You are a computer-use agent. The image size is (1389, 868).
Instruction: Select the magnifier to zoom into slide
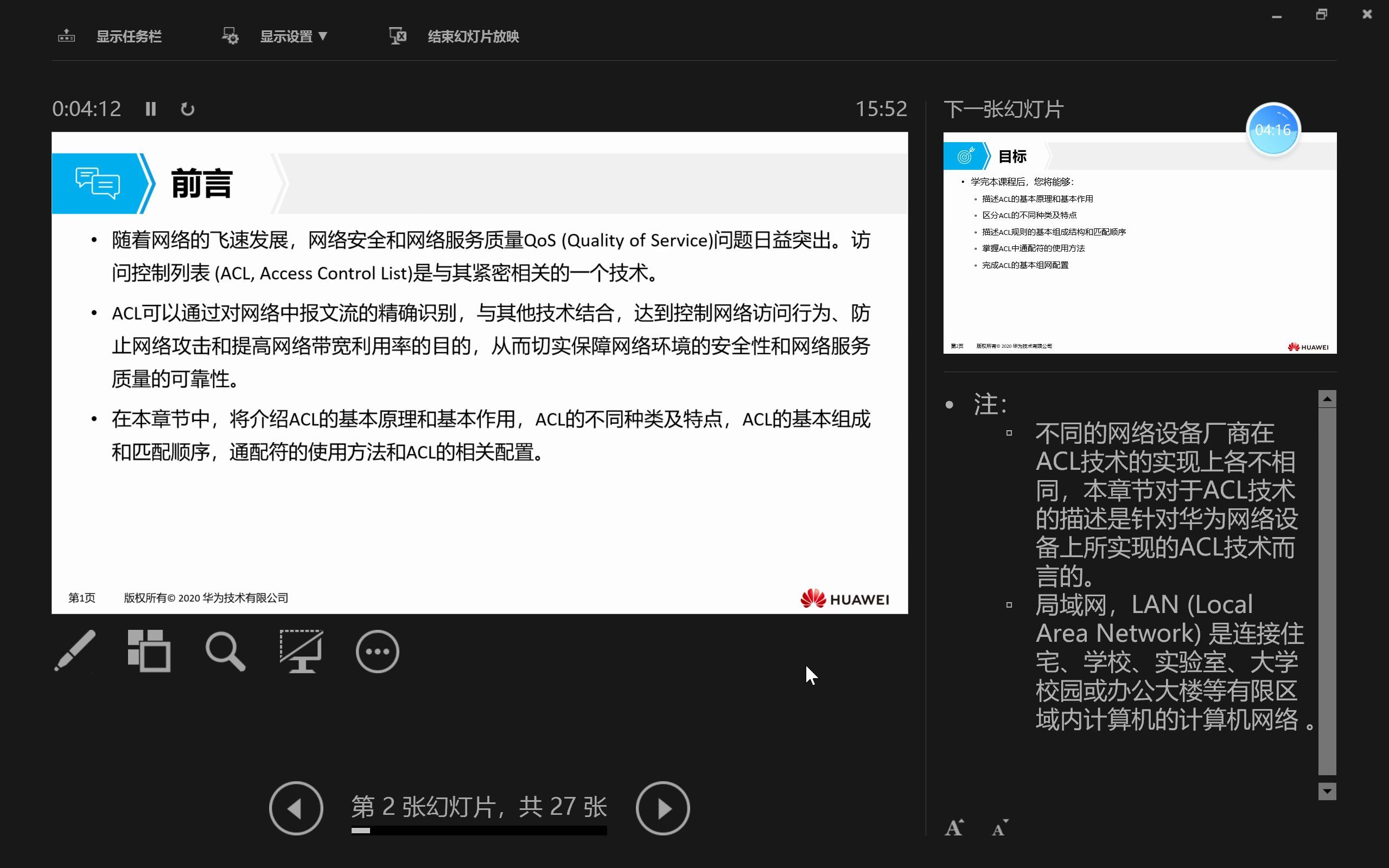tap(225, 651)
